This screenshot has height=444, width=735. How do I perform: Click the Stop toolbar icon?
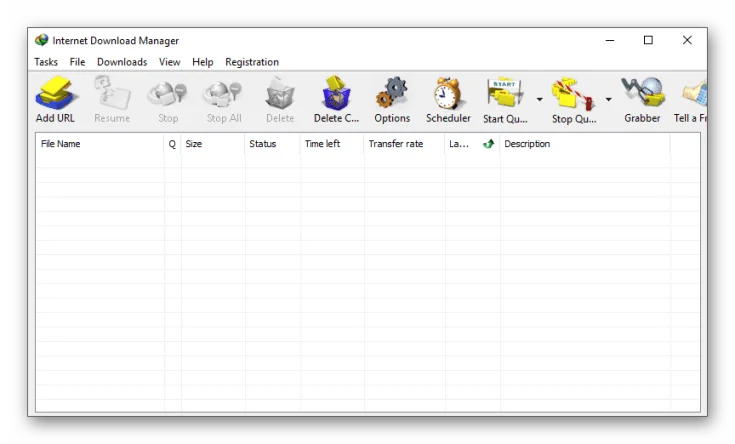pos(167,93)
